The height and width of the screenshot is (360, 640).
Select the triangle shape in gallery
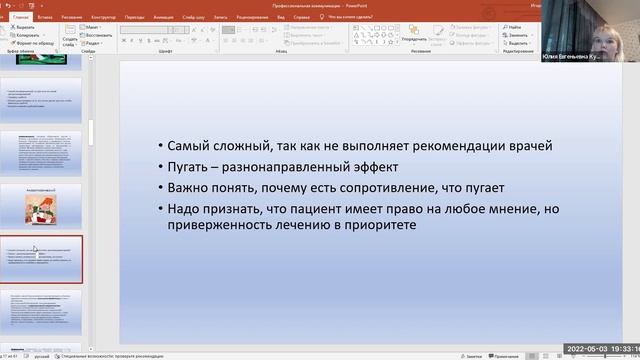(356, 35)
